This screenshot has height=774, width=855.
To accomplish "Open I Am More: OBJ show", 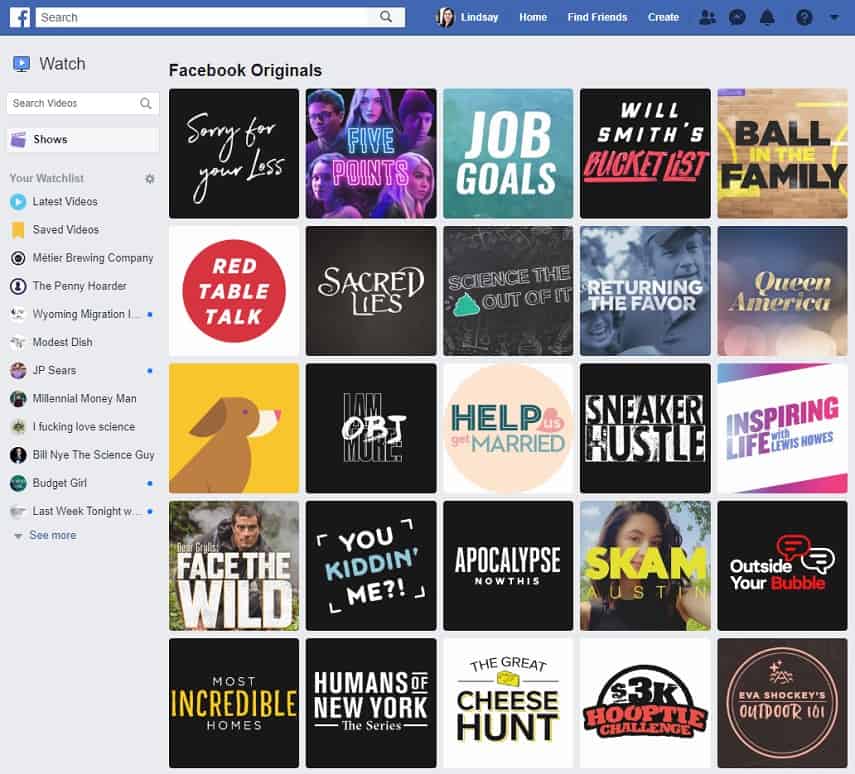I will point(371,428).
